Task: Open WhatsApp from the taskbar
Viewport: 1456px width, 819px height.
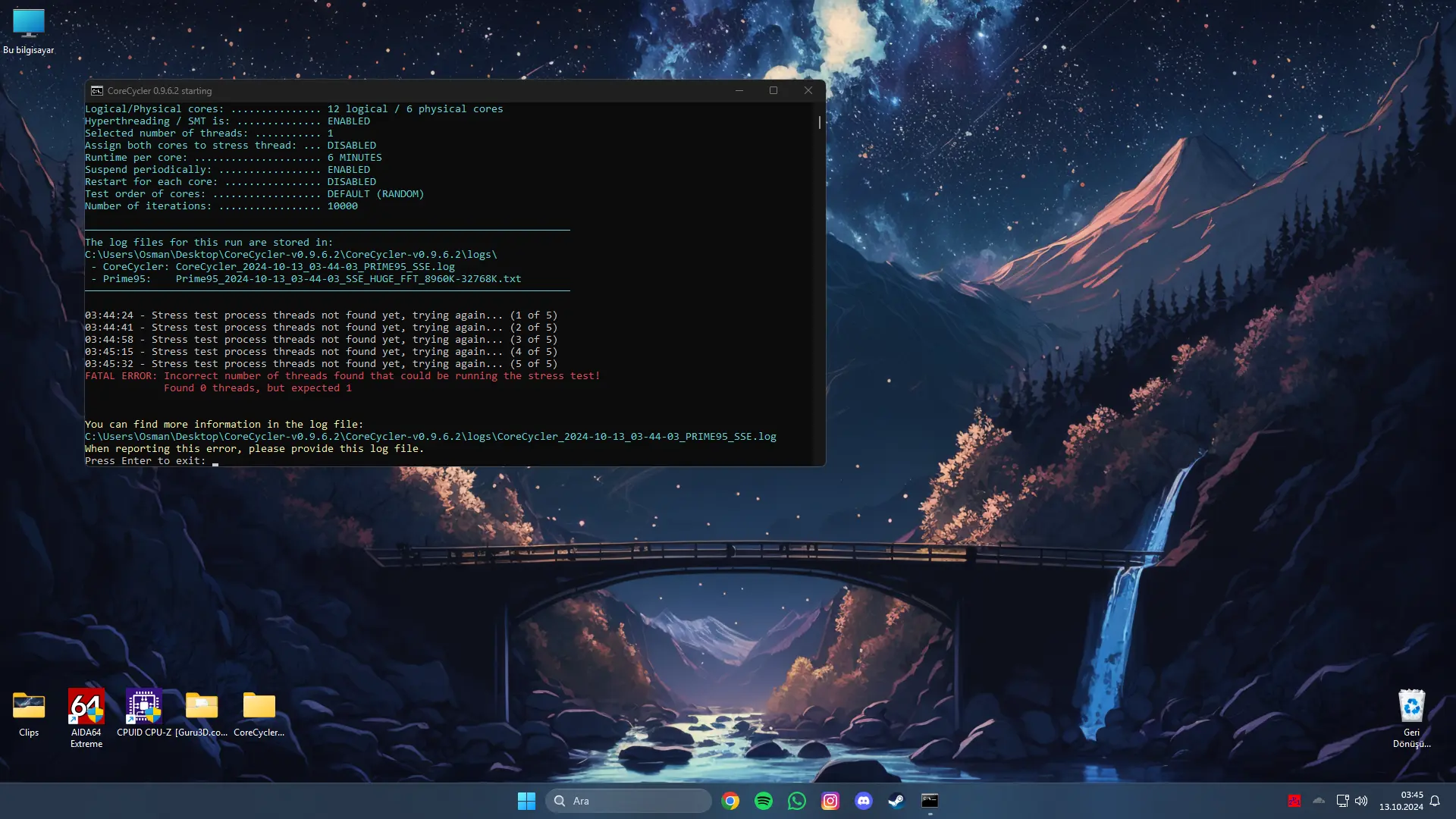Action: (x=797, y=801)
